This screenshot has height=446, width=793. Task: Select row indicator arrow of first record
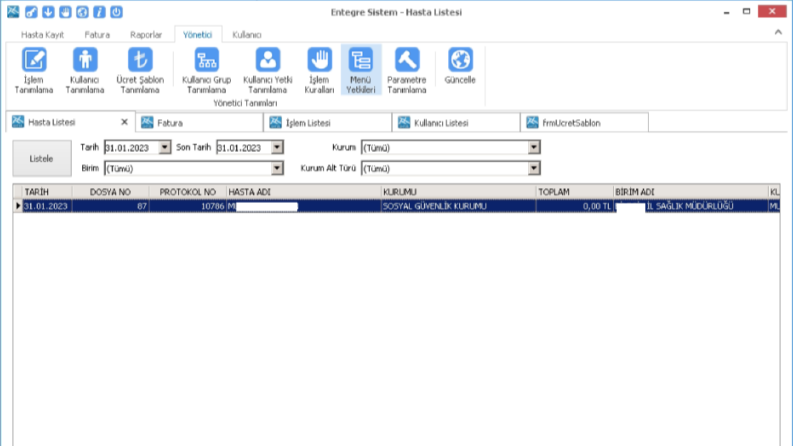[x=18, y=206]
